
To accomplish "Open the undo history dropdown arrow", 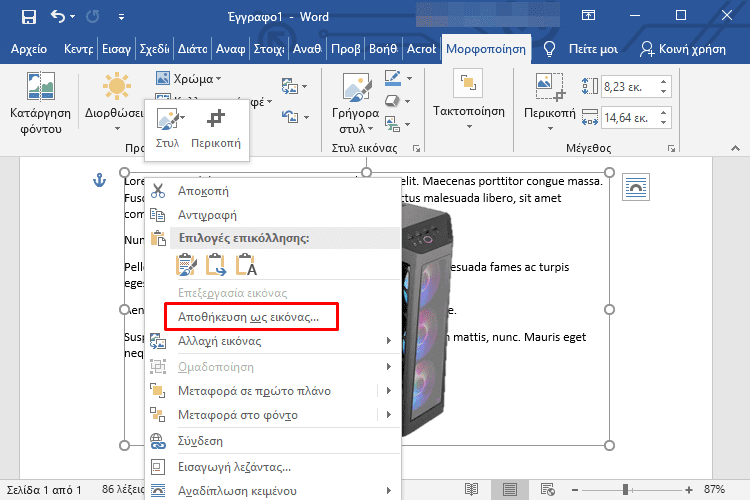I will click(x=73, y=17).
